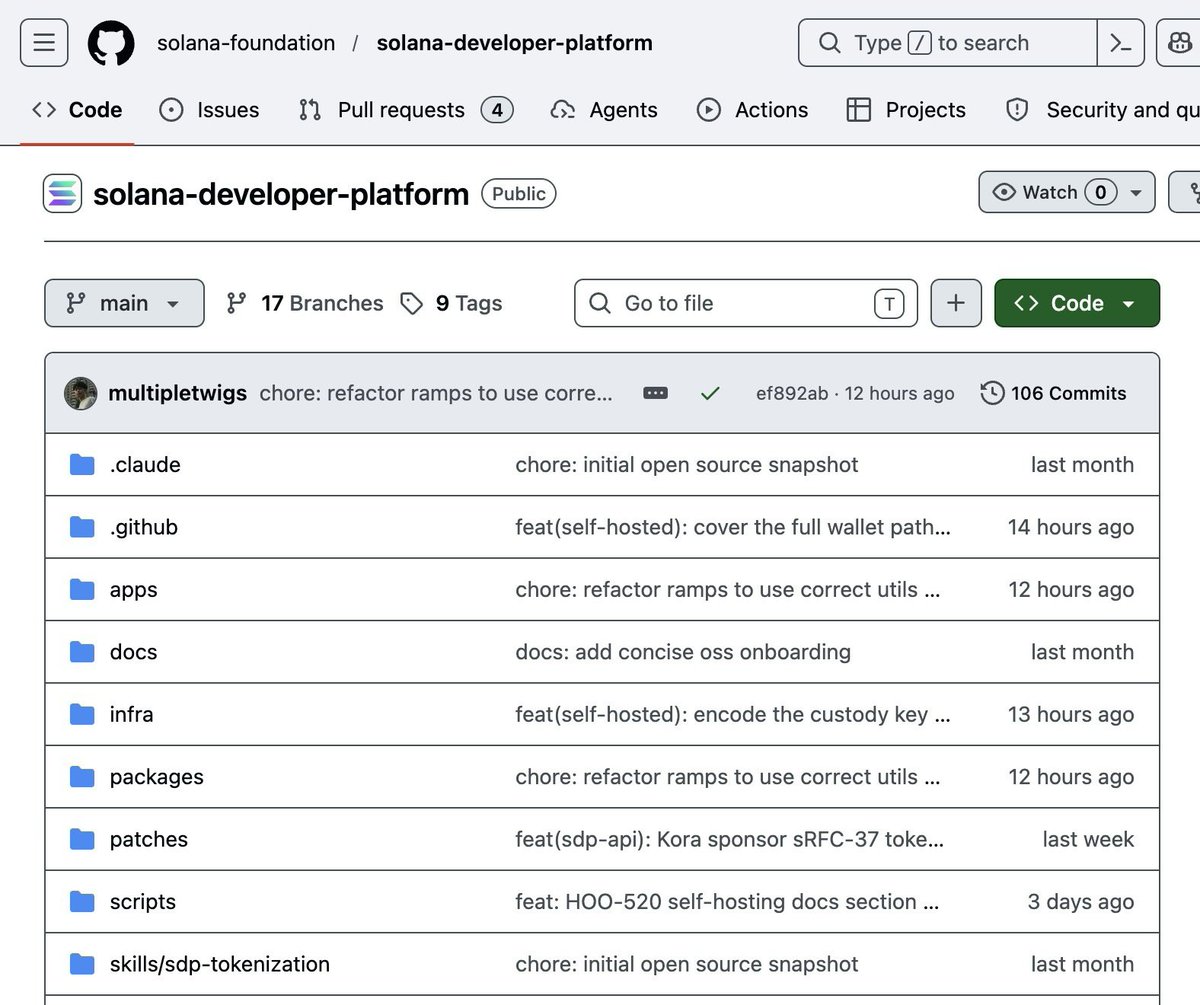The image size is (1200, 1005).
Task: Click the .claude folder icon
Action: click(x=82, y=465)
